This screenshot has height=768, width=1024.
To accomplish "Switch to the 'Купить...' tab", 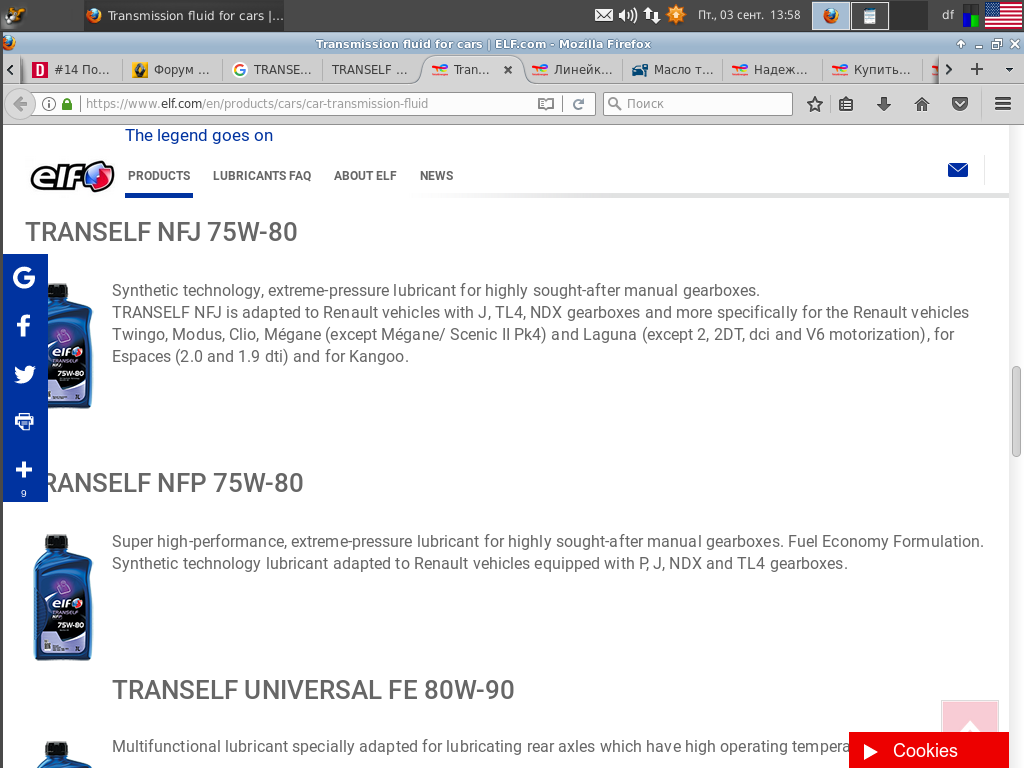I will [873, 70].
